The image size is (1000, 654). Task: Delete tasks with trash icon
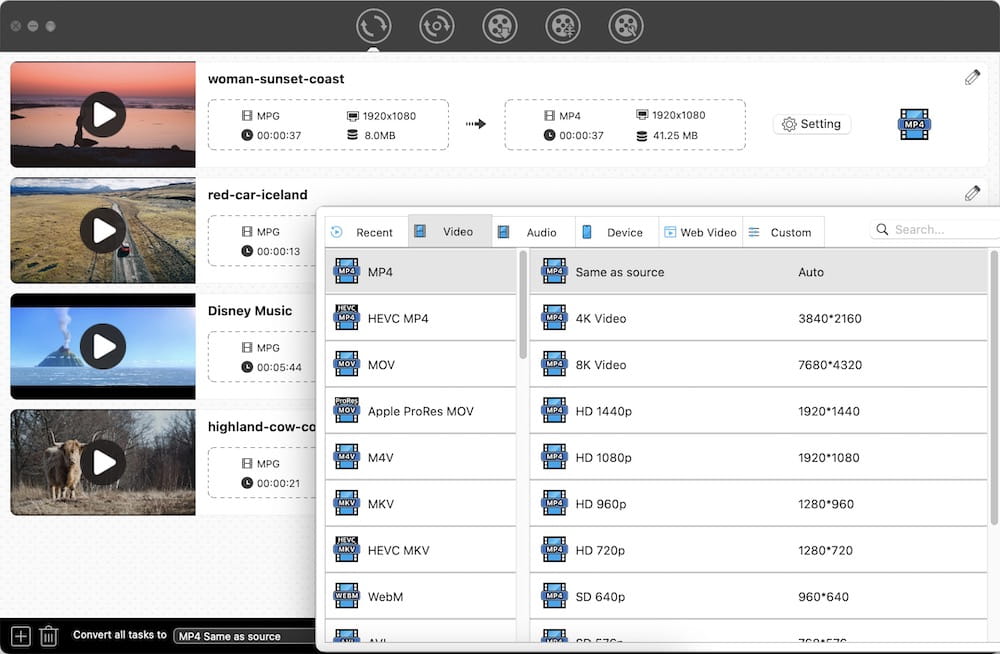click(x=48, y=636)
